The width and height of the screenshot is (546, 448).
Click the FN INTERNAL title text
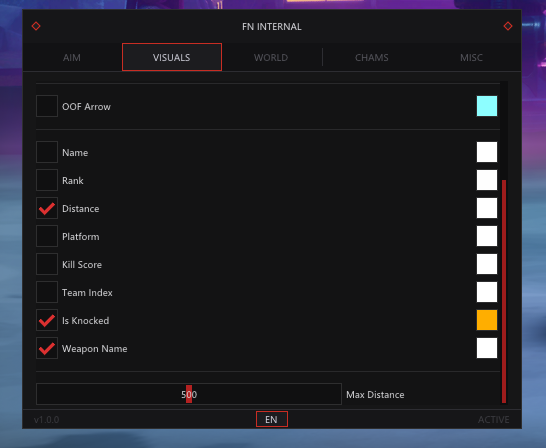tap(272, 27)
